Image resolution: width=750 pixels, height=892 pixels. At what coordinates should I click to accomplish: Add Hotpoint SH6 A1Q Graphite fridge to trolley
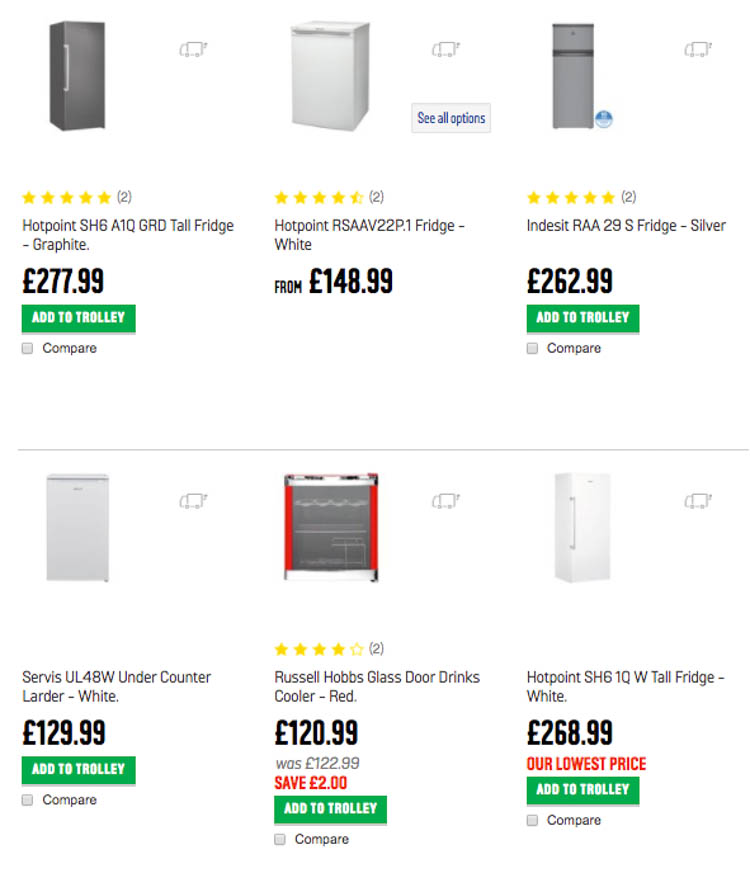pyautogui.click(x=78, y=318)
